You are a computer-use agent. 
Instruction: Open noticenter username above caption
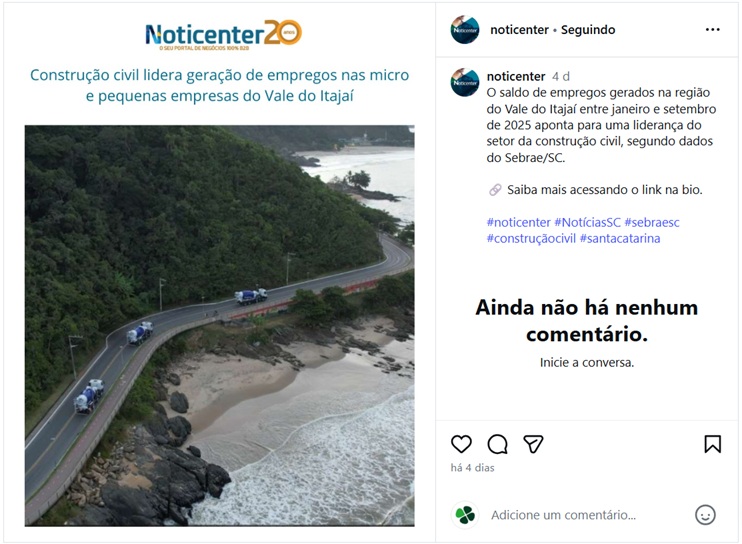pyautogui.click(x=516, y=76)
